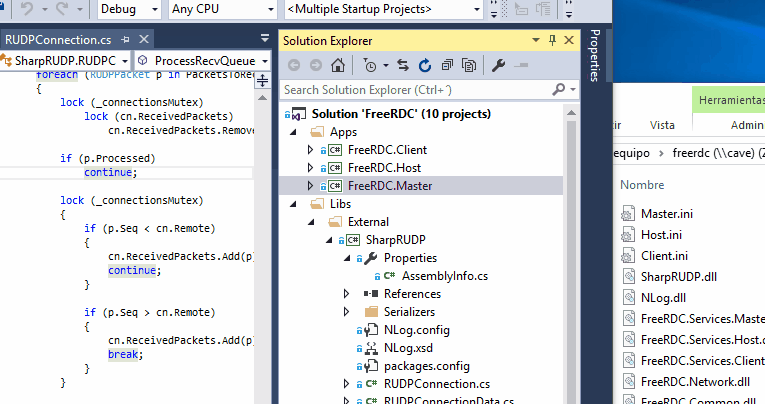Click the code editor scroll-up arrow

262,98
